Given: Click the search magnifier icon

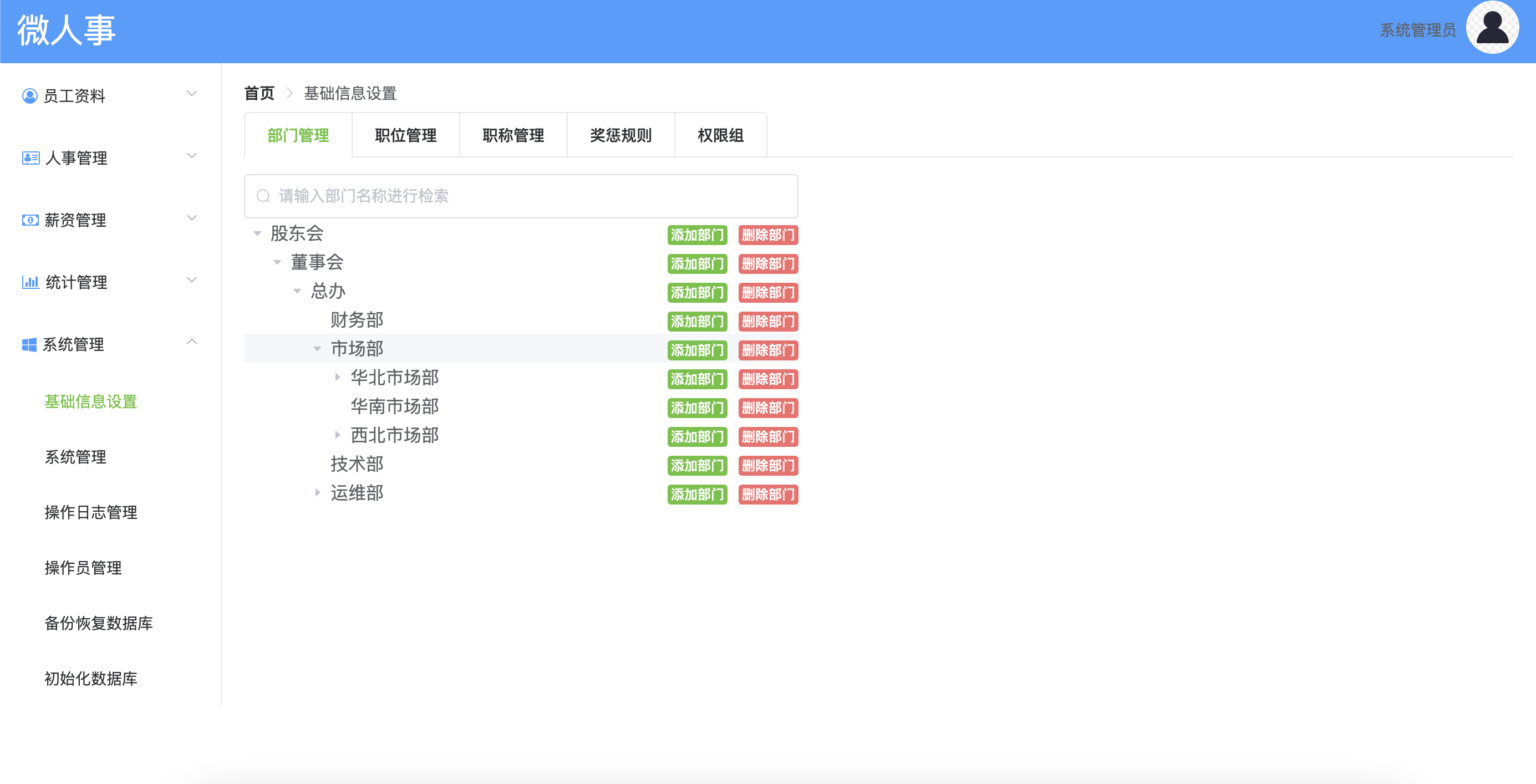Looking at the screenshot, I should tap(263, 196).
